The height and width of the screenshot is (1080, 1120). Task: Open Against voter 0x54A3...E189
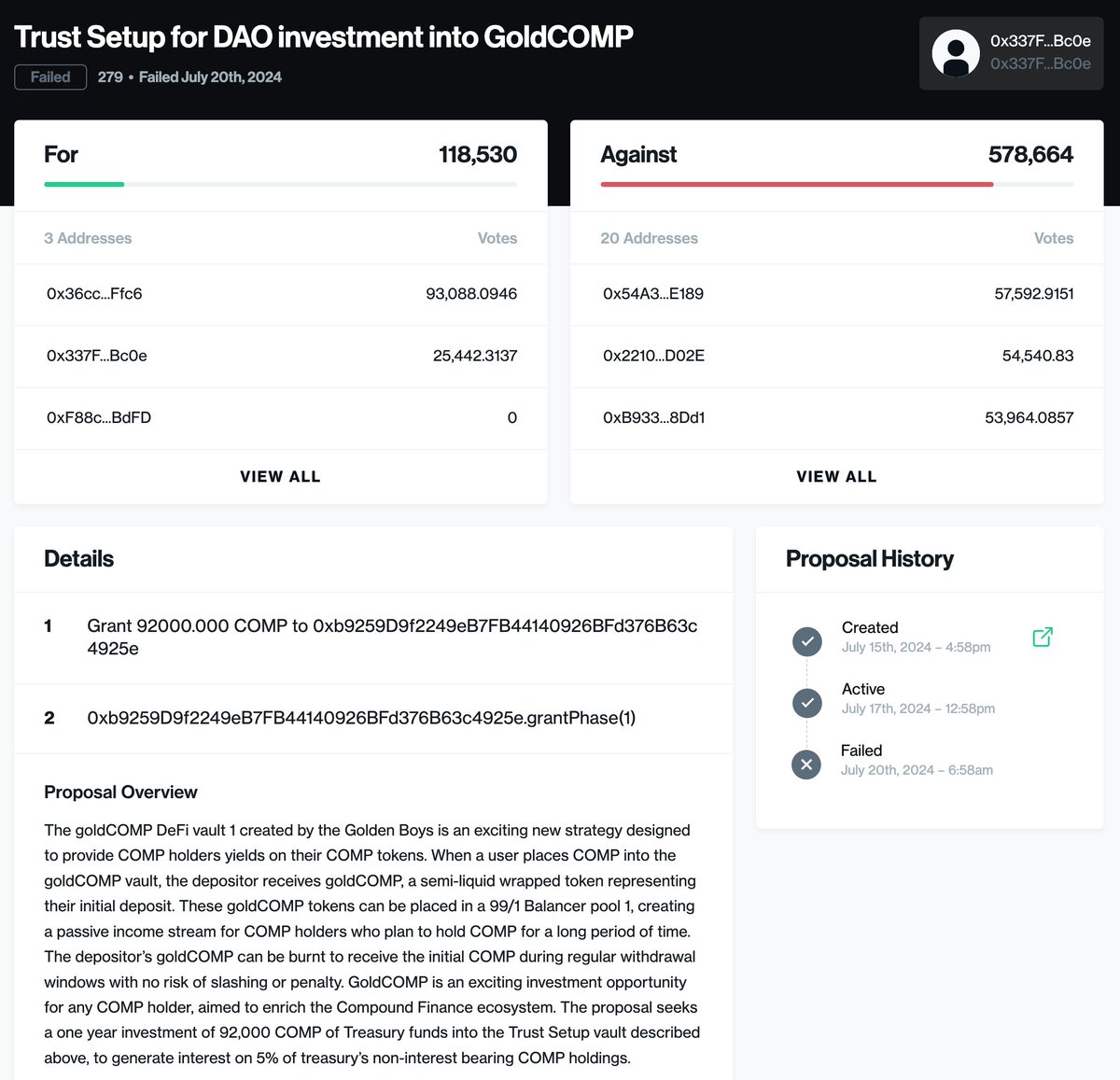(x=653, y=294)
